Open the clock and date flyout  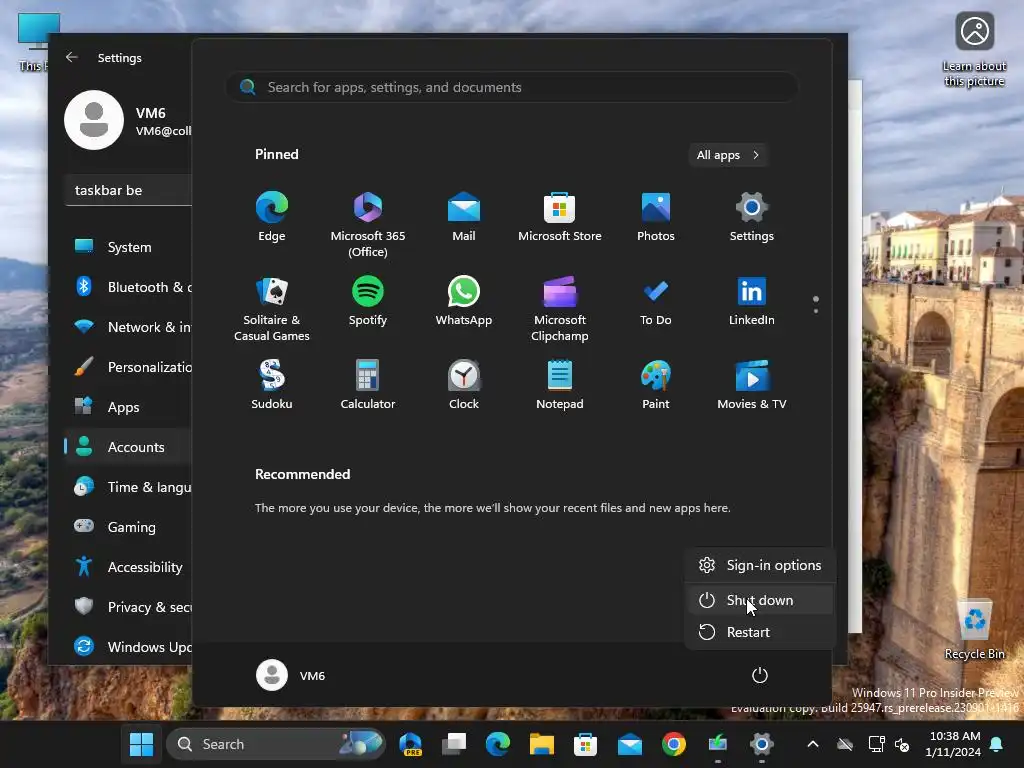pyautogui.click(x=953, y=744)
